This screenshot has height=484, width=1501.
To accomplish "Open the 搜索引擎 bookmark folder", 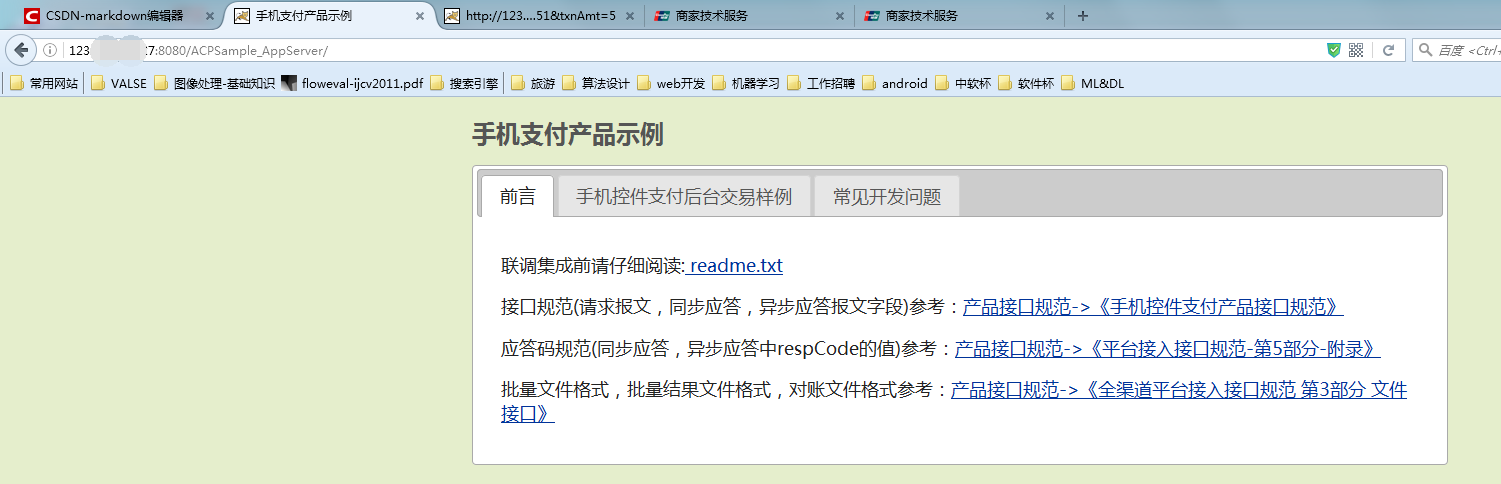I will [464, 84].
